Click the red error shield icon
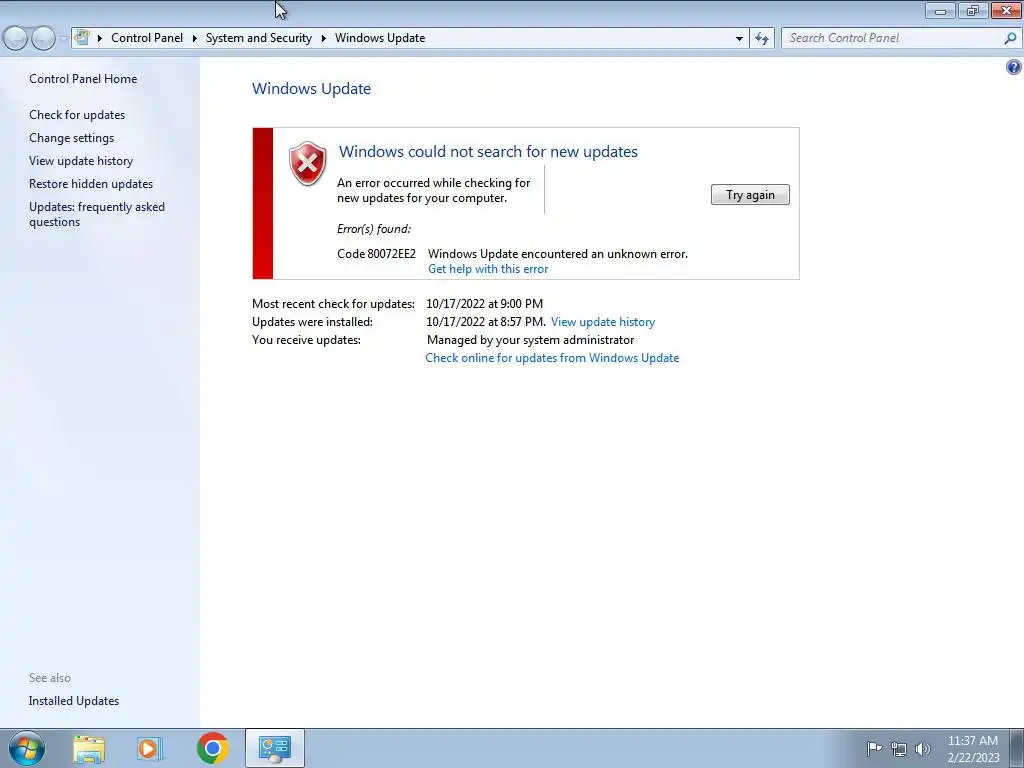 [308, 163]
